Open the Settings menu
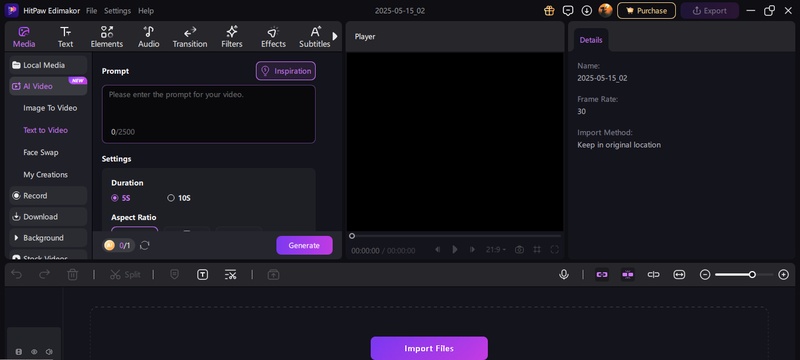Viewport: 800px width, 360px height. click(117, 11)
